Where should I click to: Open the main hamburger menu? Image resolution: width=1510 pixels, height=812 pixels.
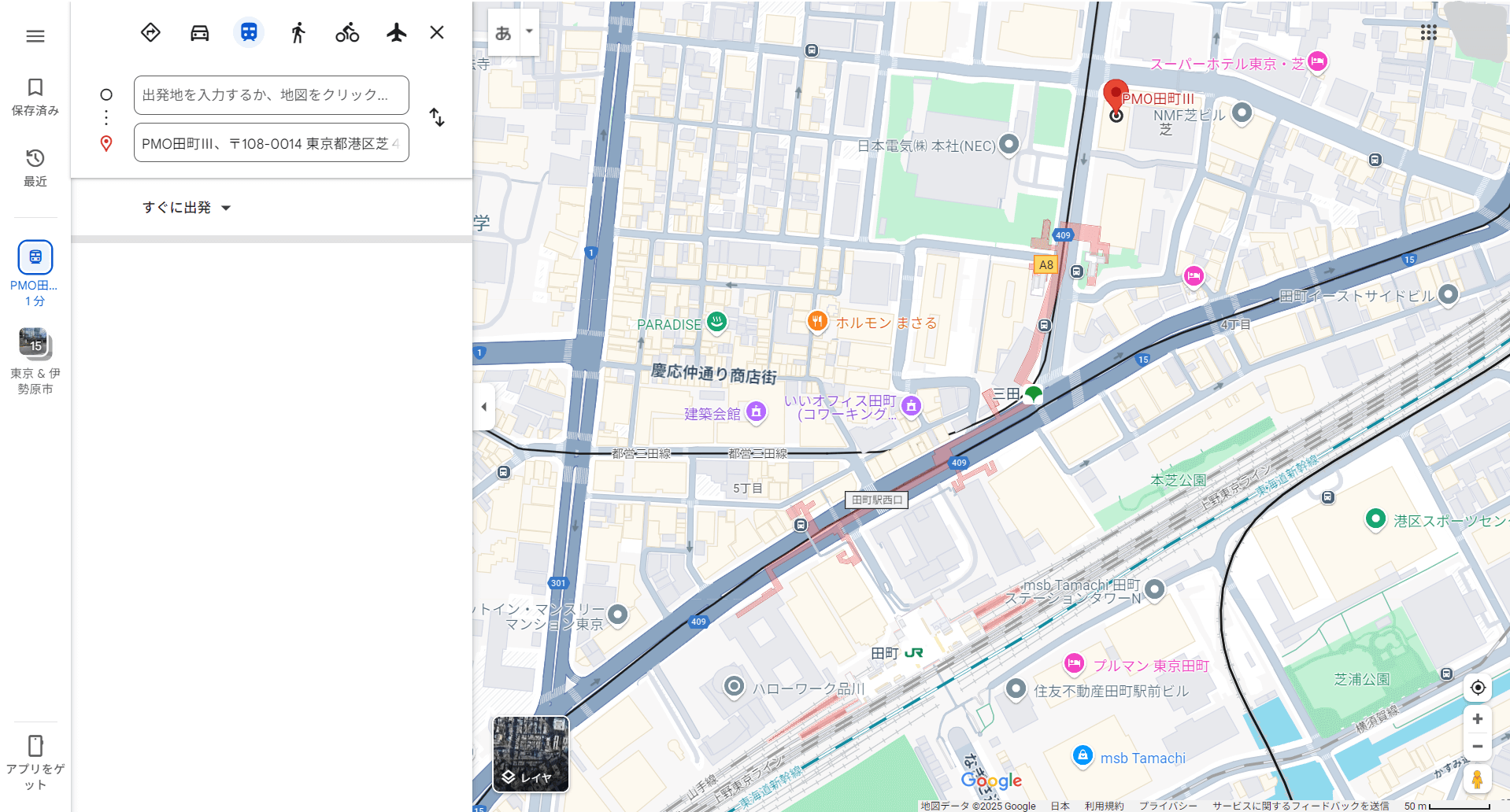coord(35,36)
